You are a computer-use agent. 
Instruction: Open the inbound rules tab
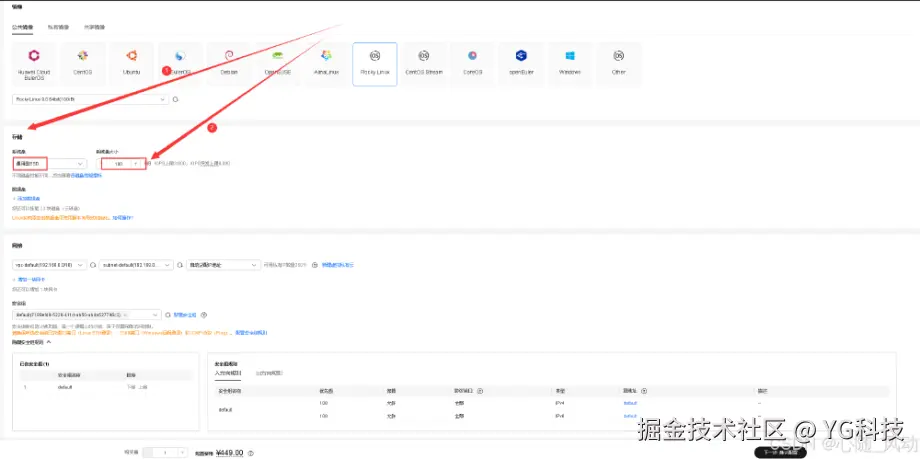tap(229, 373)
